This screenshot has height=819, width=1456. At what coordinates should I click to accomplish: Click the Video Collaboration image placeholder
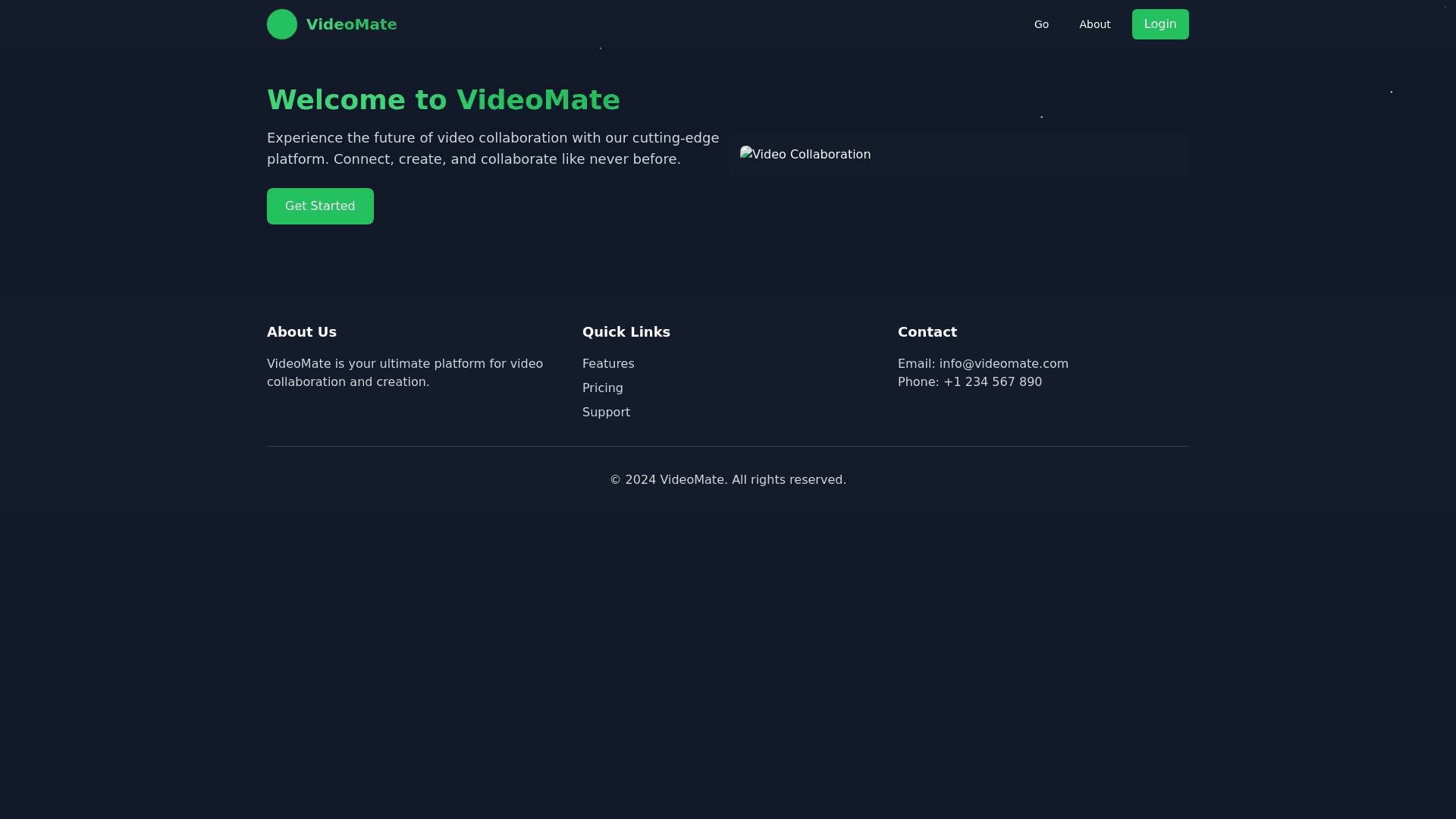point(957,155)
